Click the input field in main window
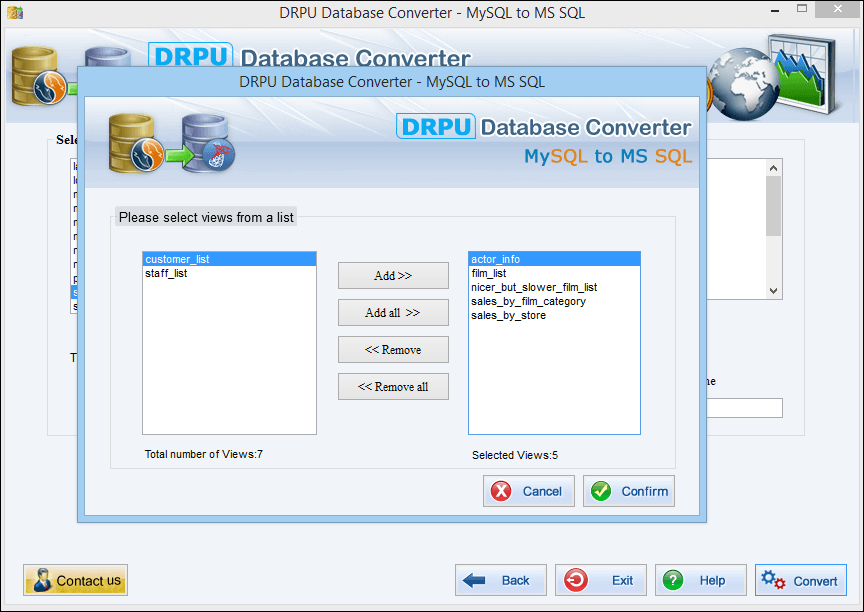This screenshot has width=864, height=612. [744, 408]
